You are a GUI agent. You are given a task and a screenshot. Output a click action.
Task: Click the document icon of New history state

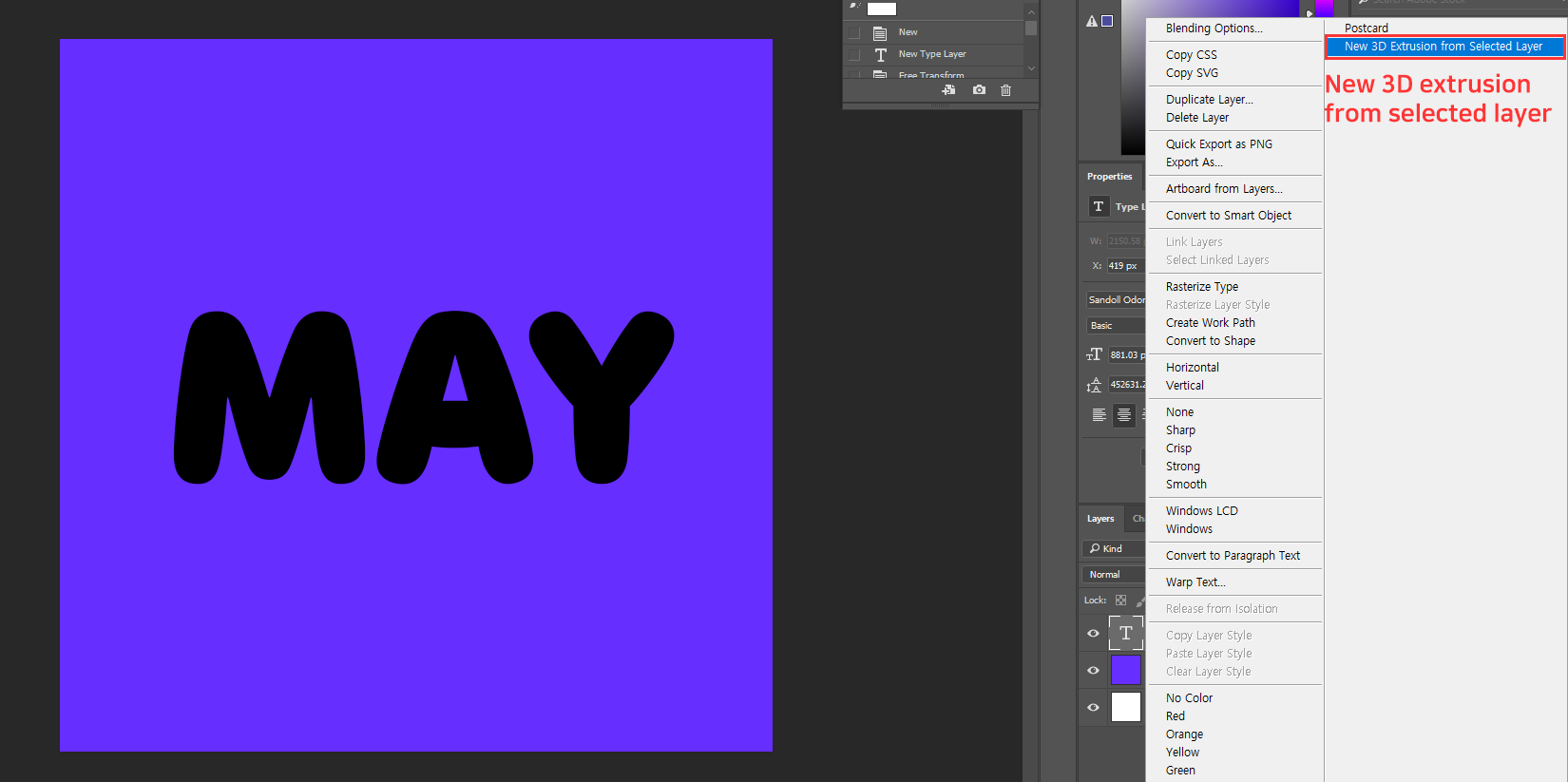pyautogui.click(x=881, y=33)
